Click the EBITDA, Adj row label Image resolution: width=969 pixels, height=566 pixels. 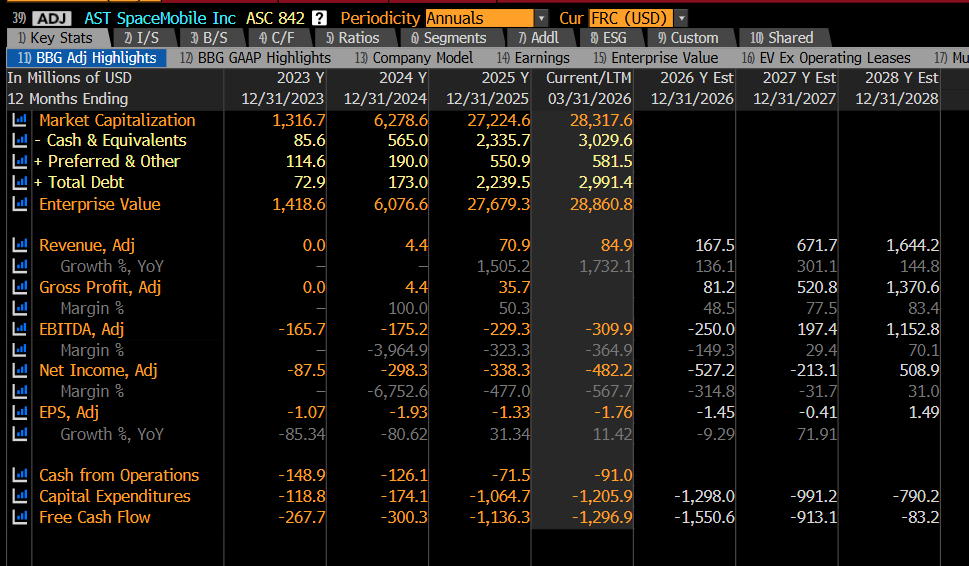[82, 329]
